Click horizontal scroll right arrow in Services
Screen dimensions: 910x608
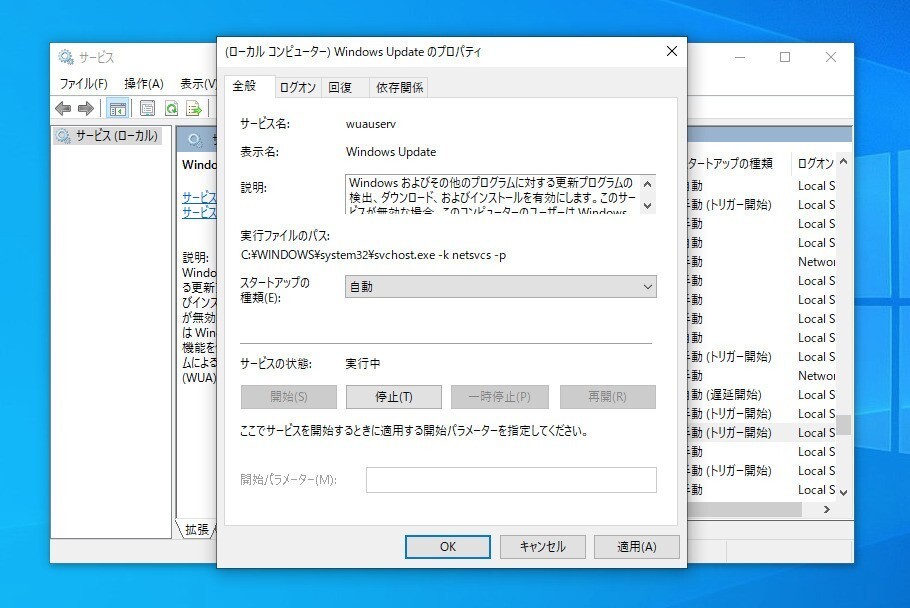click(x=826, y=509)
